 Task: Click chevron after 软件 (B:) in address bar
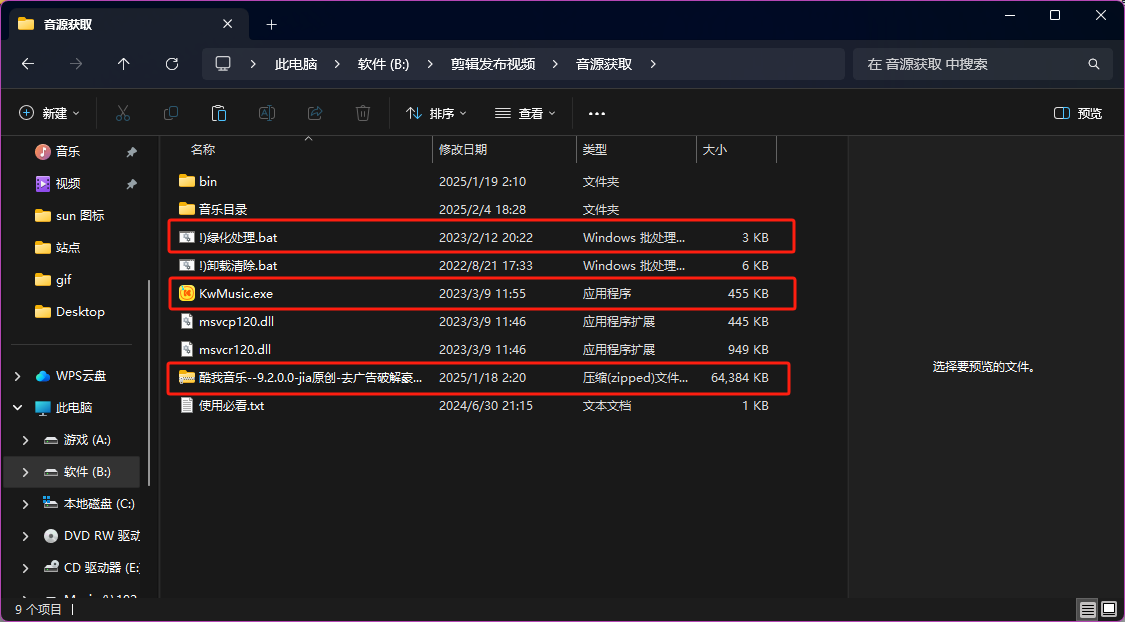coord(430,64)
